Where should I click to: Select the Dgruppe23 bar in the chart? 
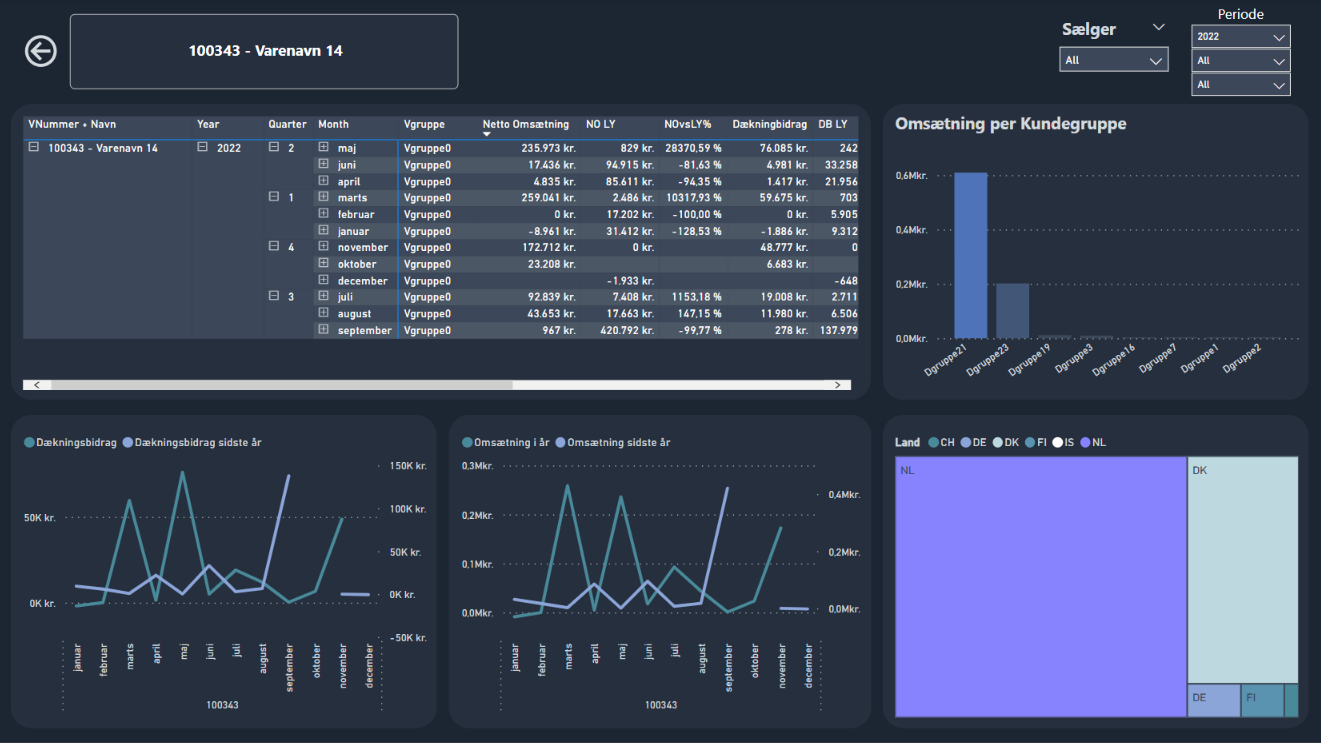click(x=1011, y=311)
